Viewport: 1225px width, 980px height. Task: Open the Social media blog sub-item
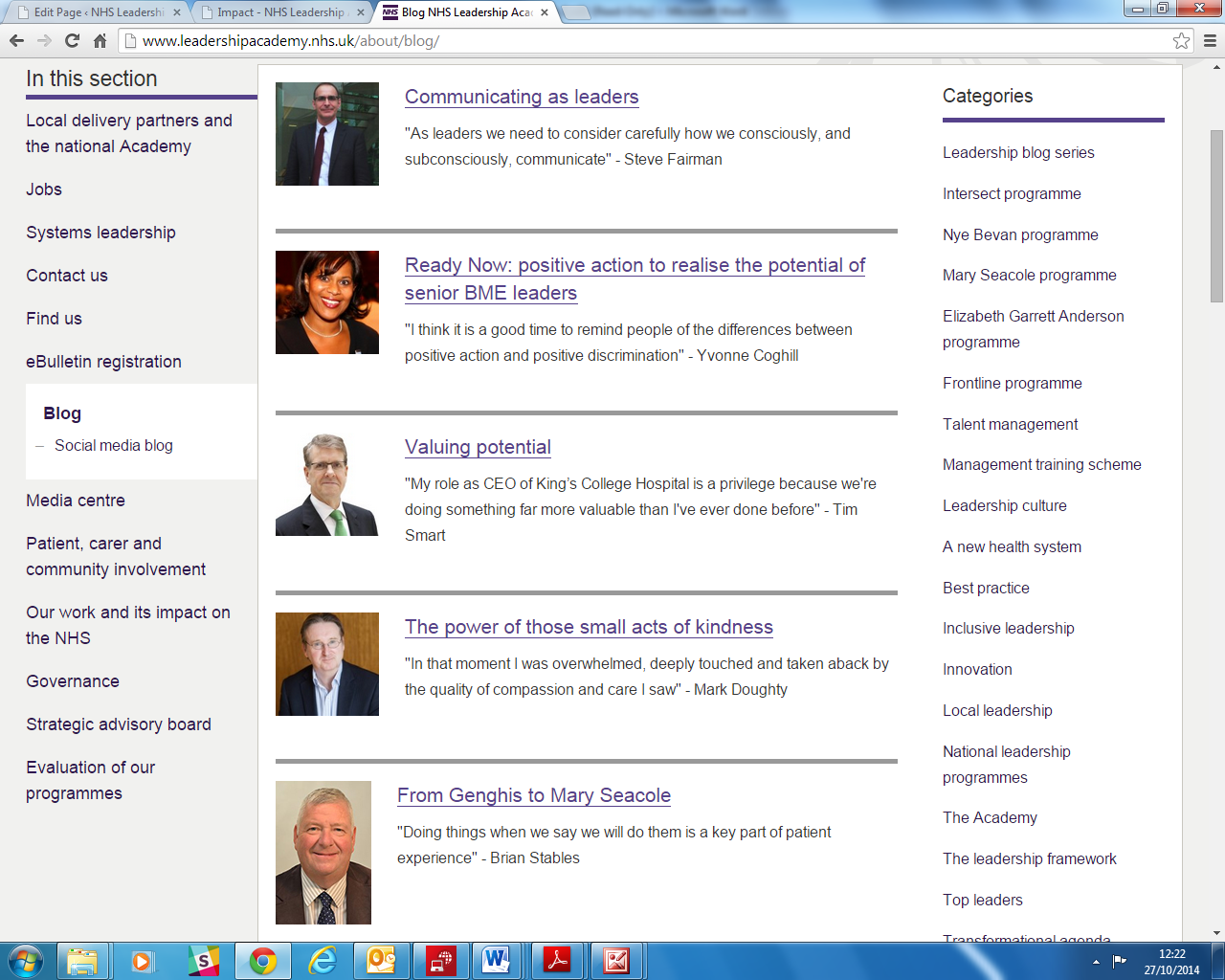click(x=114, y=446)
